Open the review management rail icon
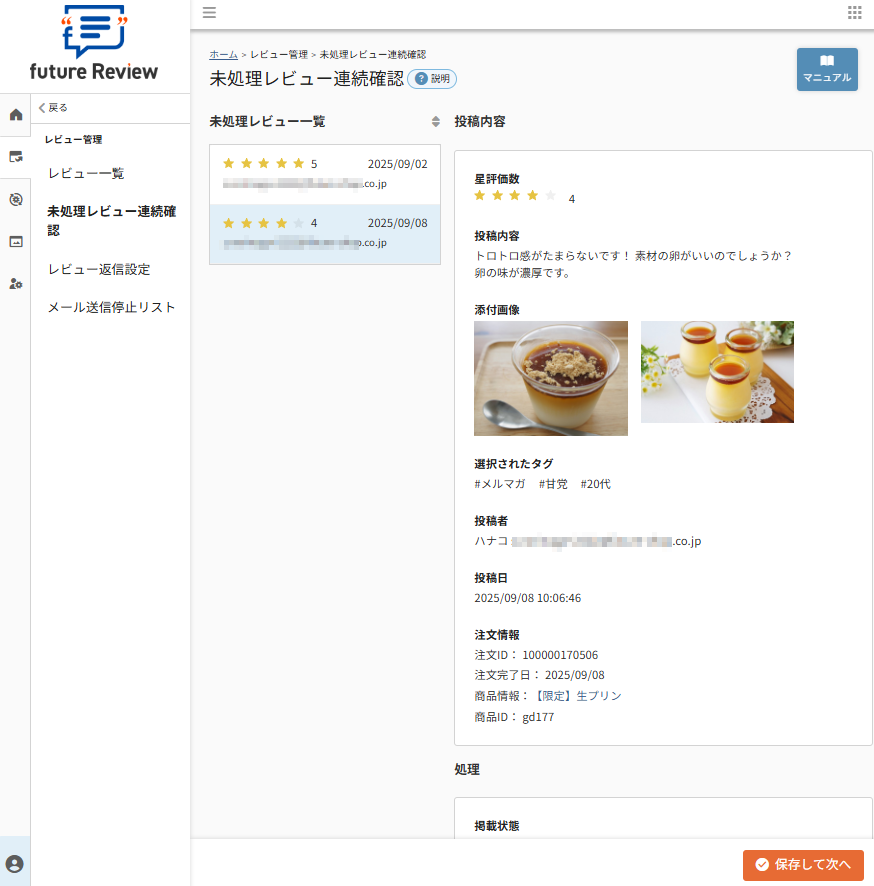 tap(15, 156)
